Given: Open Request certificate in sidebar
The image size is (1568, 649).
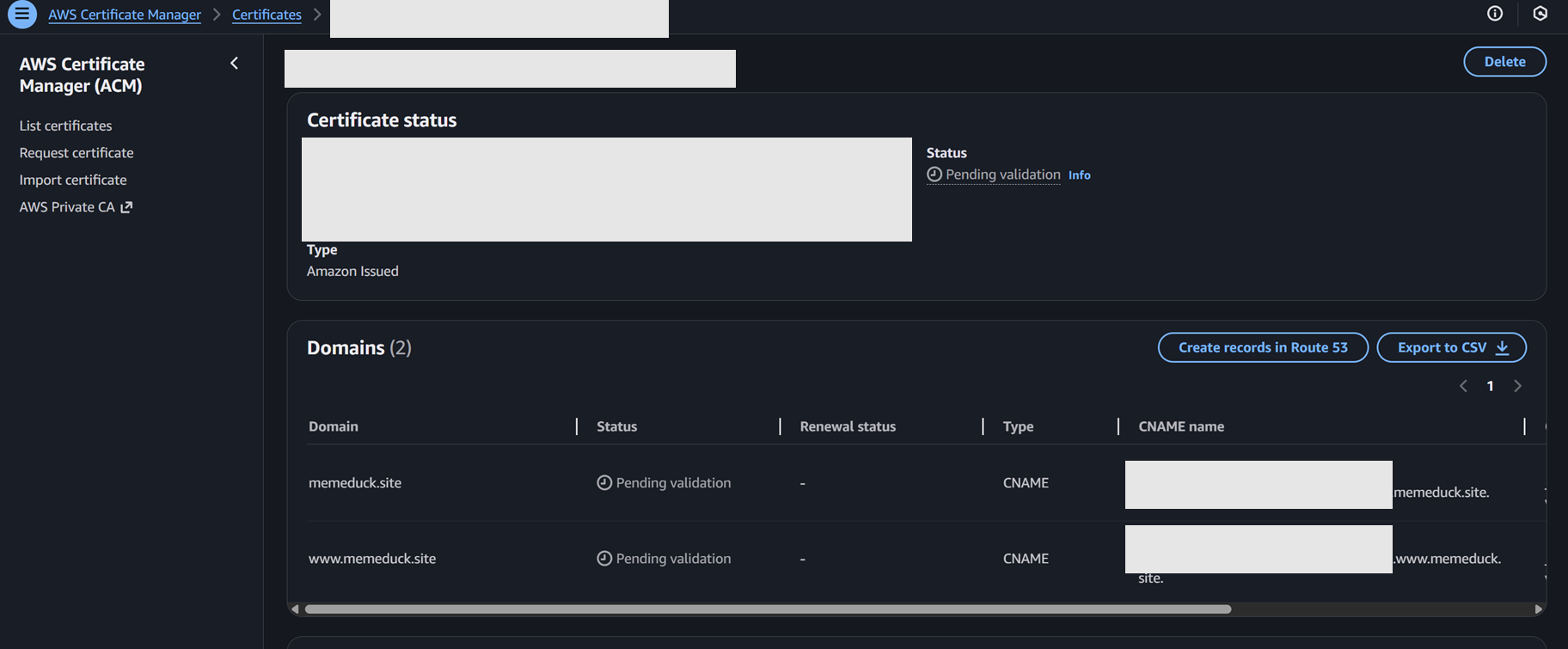Looking at the screenshot, I should (77, 153).
